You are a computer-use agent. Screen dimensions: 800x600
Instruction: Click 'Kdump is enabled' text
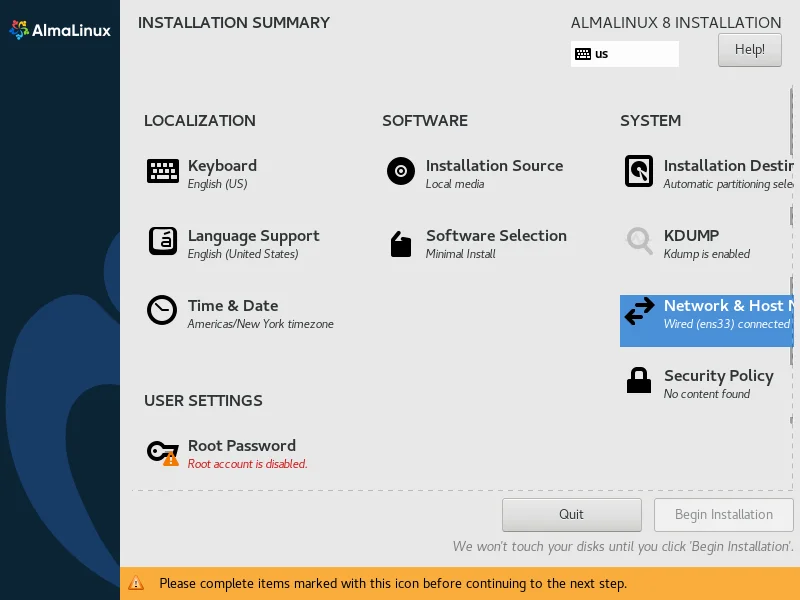coord(707,254)
